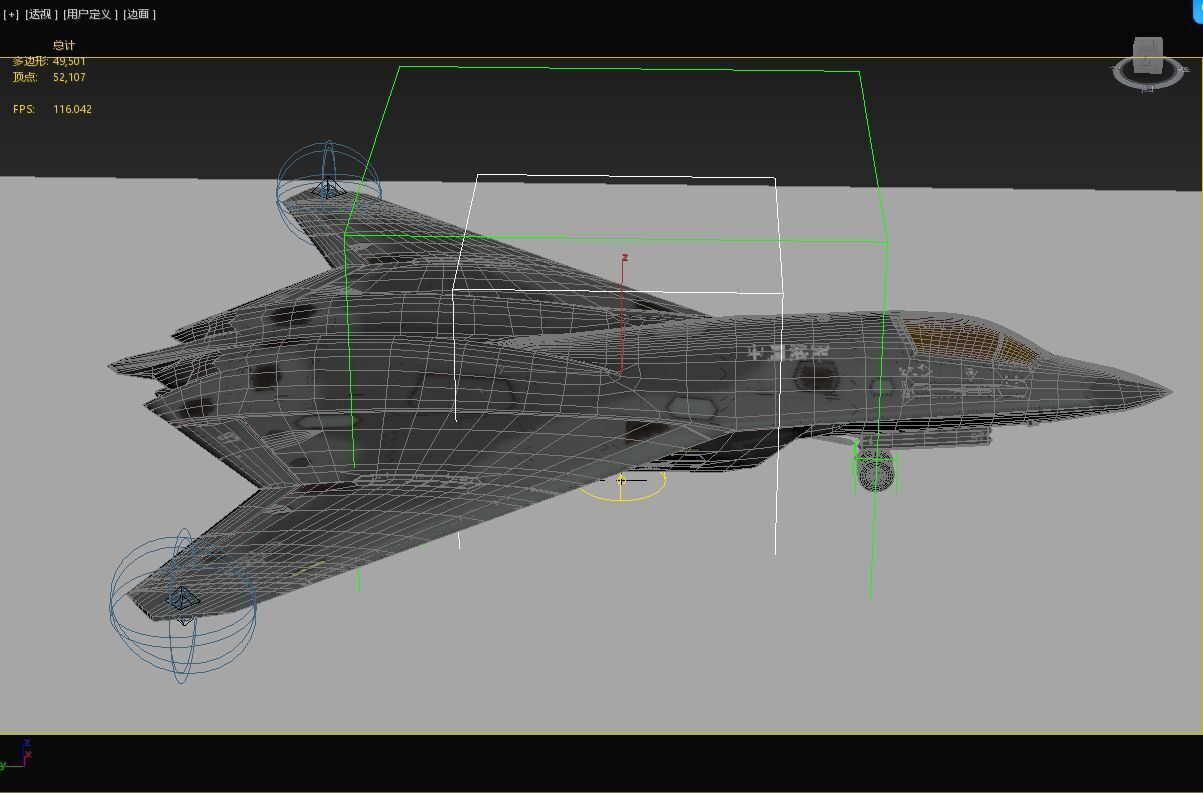Select the aircraft cockpit canopy
The height and width of the screenshot is (793, 1203).
coord(972,341)
